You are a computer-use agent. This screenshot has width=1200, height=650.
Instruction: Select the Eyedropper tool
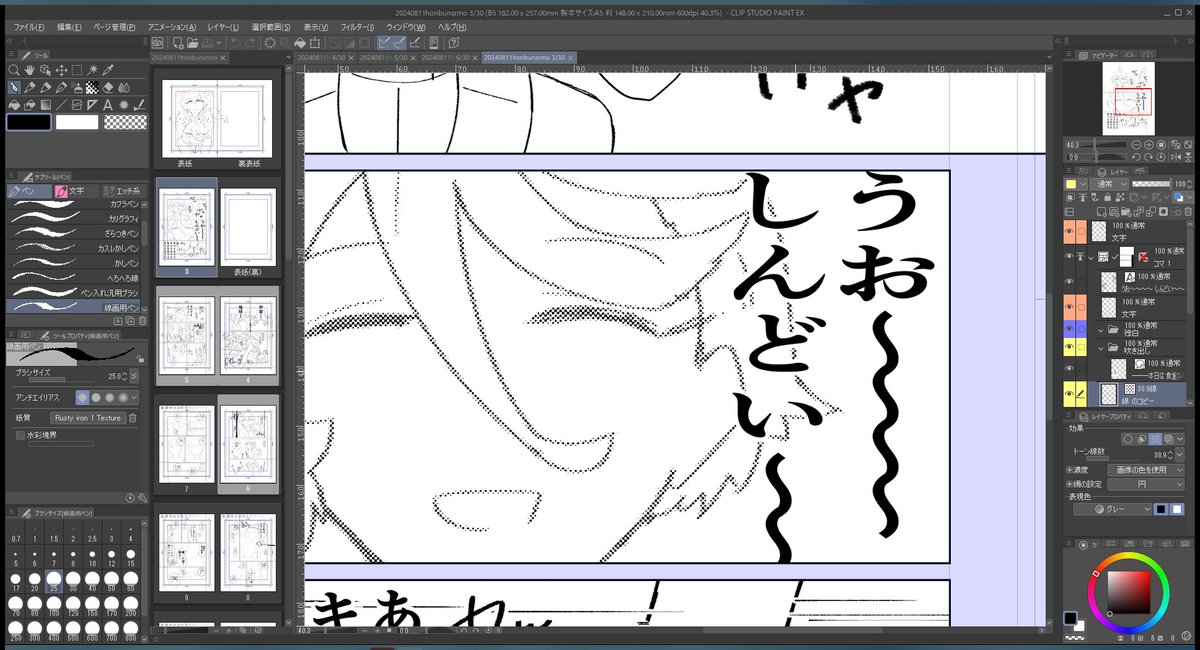pyautogui.click(x=108, y=70)
